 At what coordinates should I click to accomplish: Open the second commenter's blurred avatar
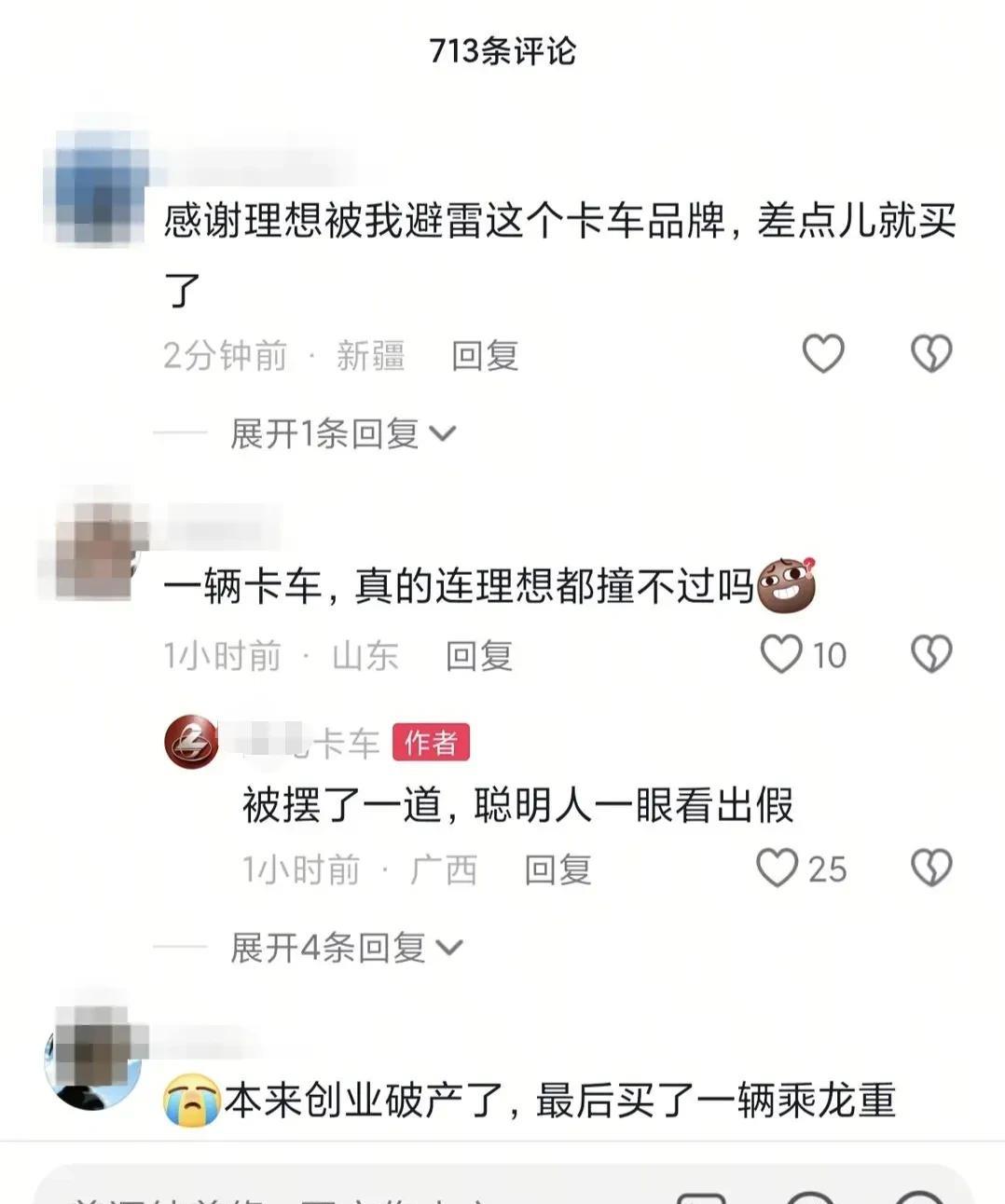93,551
